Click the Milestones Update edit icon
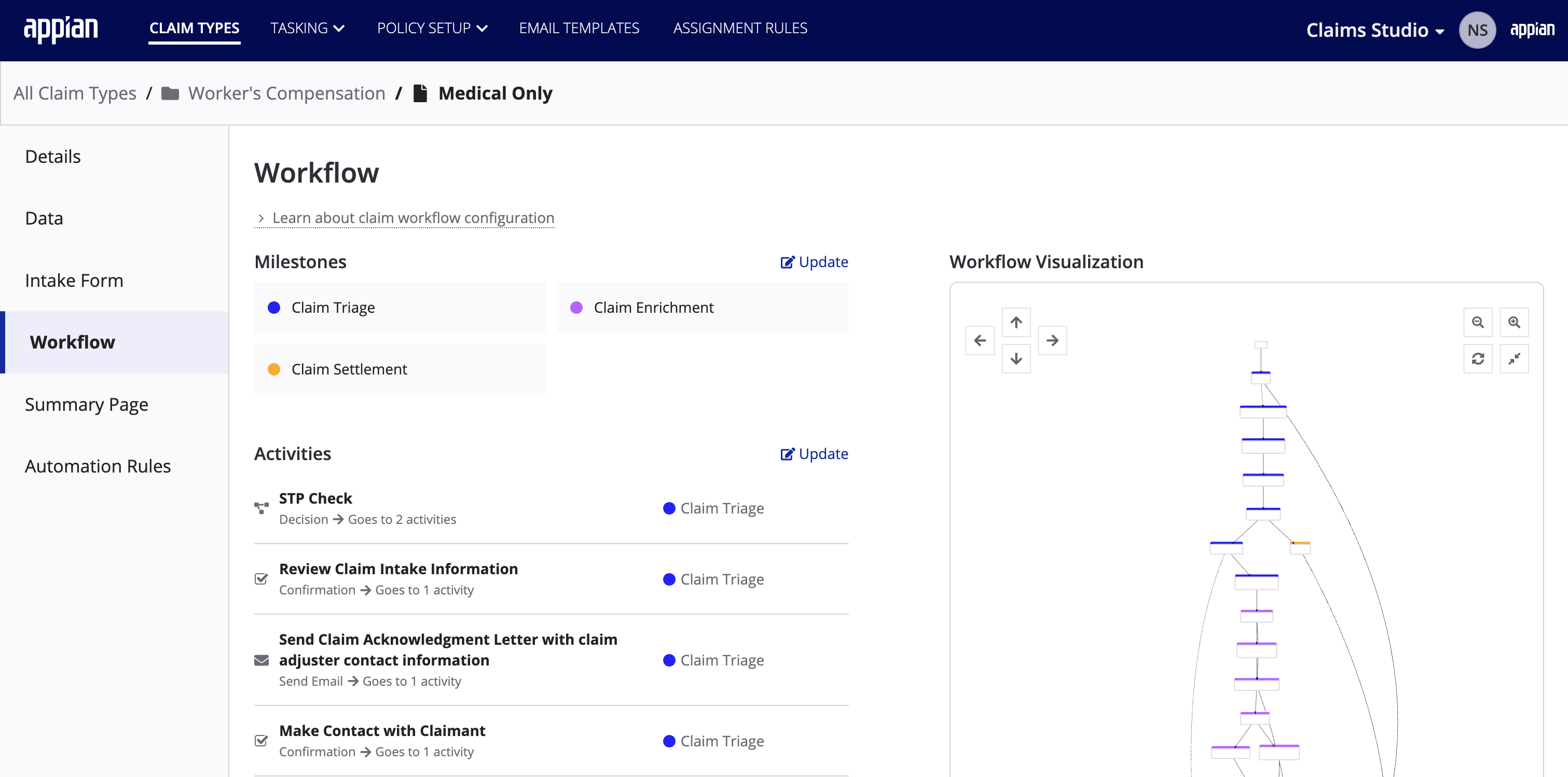The width and height of the screenshot is (1568, 777). [x=788, y=261]
